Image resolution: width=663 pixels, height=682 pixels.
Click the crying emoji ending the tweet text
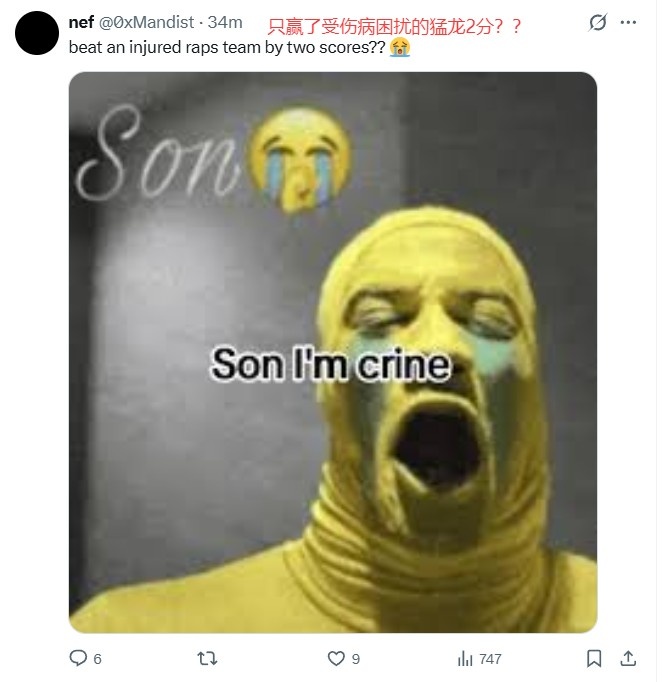[400, 47]
